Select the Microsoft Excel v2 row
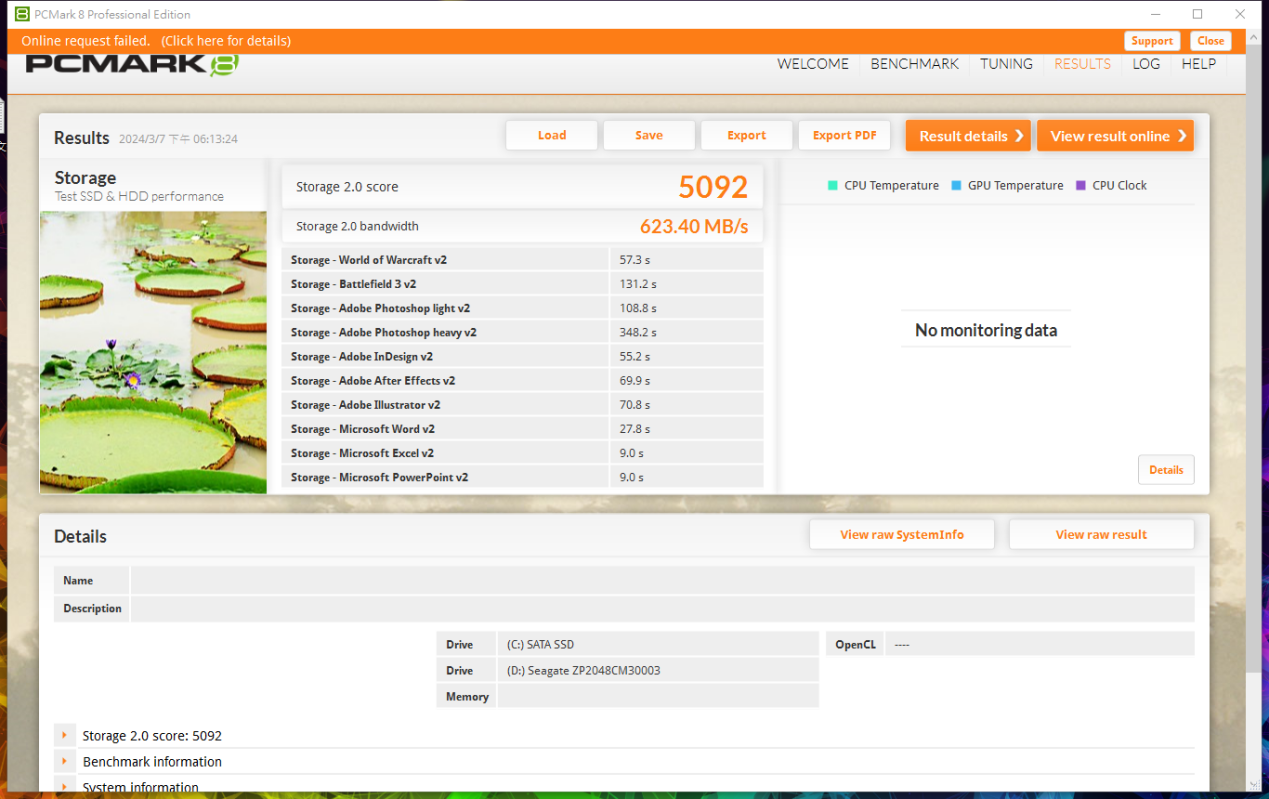Image resolution: width=1269 pixels, height=799 pixels. 522,453
